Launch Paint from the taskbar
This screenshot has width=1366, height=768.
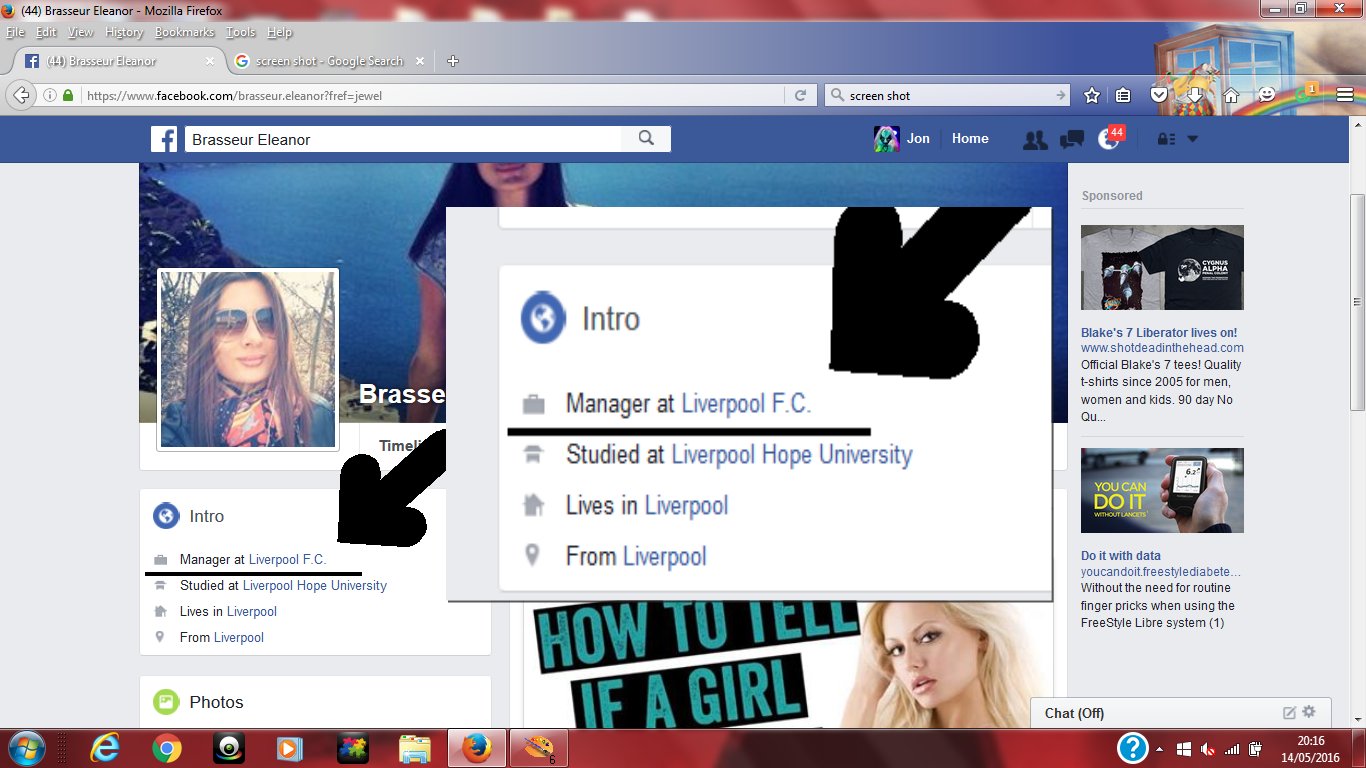[x=537, y=747]
